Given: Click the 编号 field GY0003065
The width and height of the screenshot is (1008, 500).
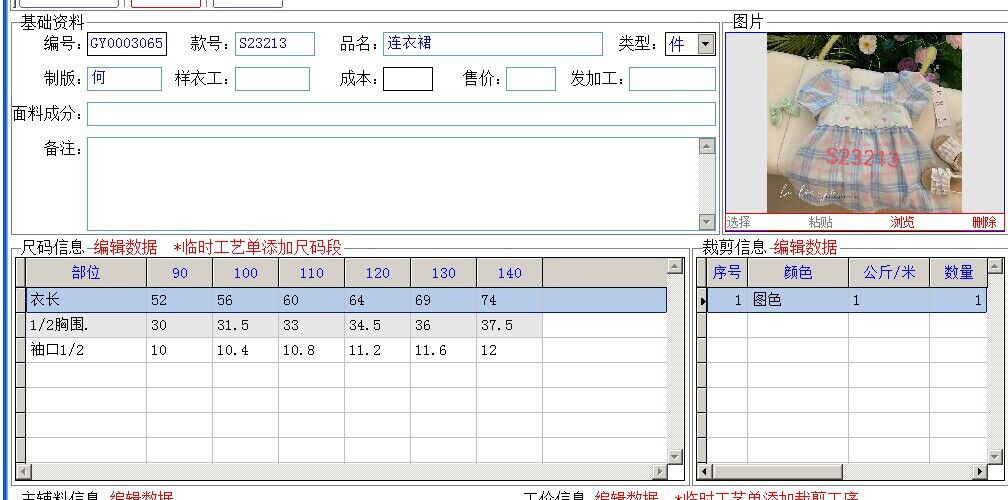Looking at the screenshot, I should [x=127, y=44].
